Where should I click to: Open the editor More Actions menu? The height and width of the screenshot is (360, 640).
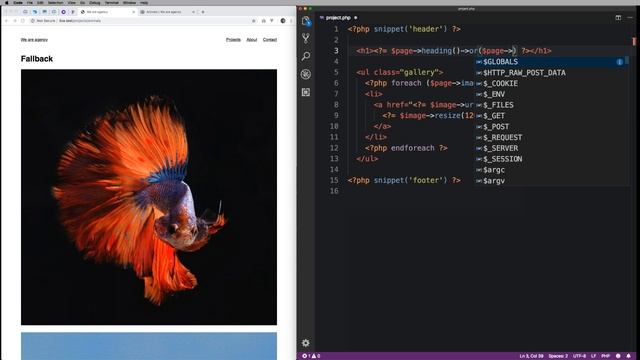click(630, 18)
